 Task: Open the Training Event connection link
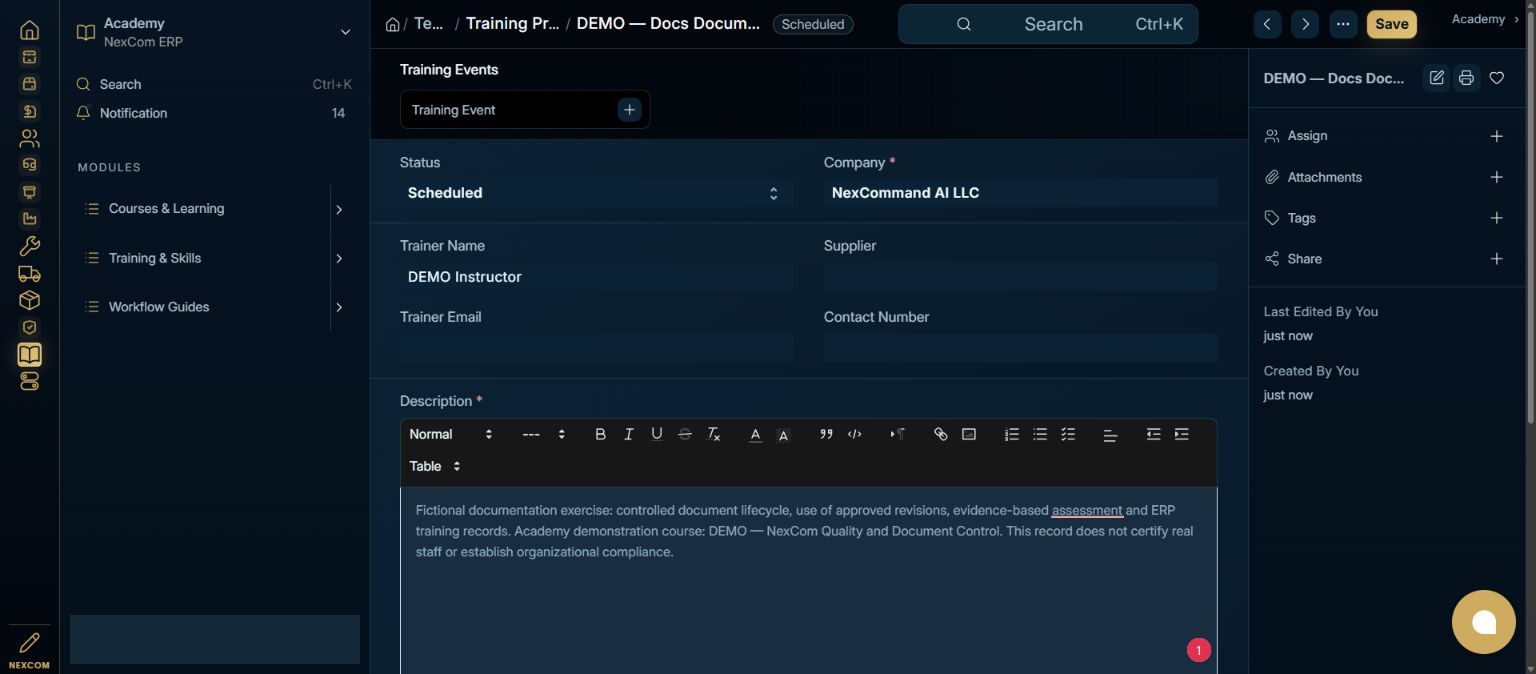[454, 110]
